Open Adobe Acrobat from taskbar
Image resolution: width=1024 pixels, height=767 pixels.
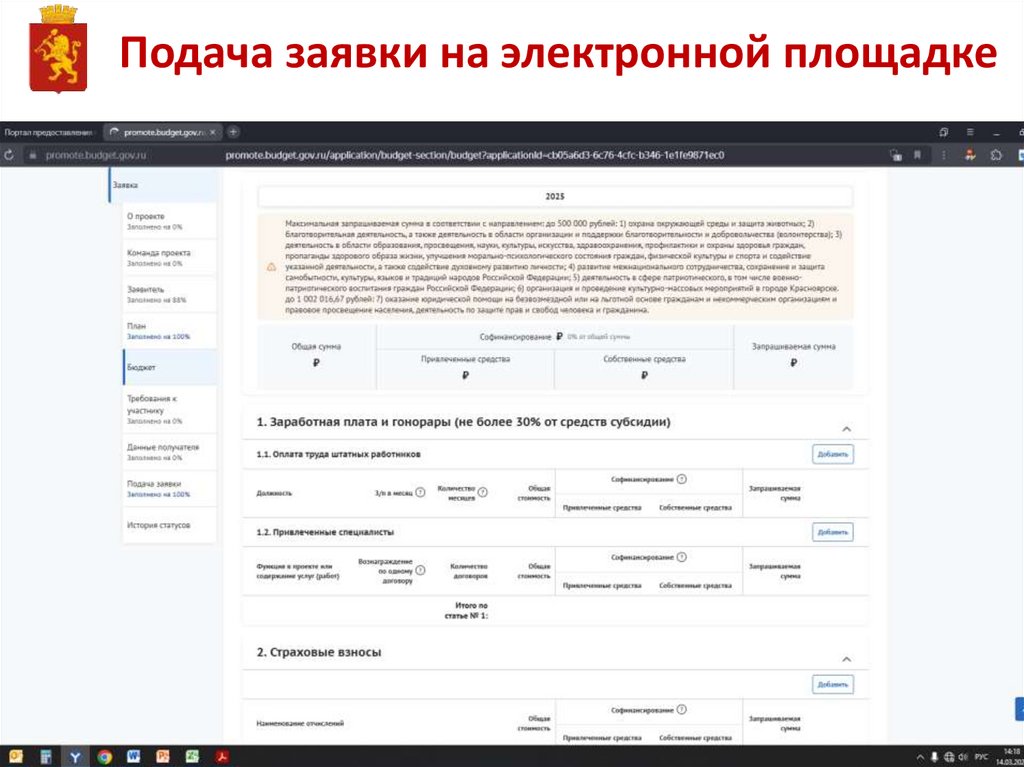pyautogui.click(x=222, y=757)
